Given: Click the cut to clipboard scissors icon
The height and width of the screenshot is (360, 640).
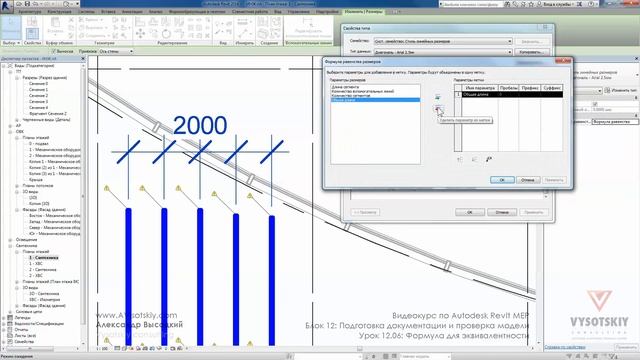Looking at the screenshot, I should 71,20.
